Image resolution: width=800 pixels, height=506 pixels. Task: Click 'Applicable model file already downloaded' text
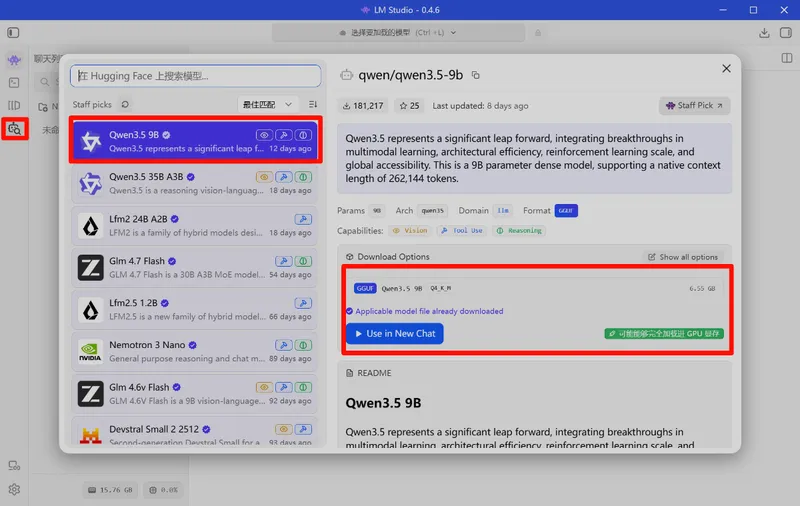(x=429, y=311)
